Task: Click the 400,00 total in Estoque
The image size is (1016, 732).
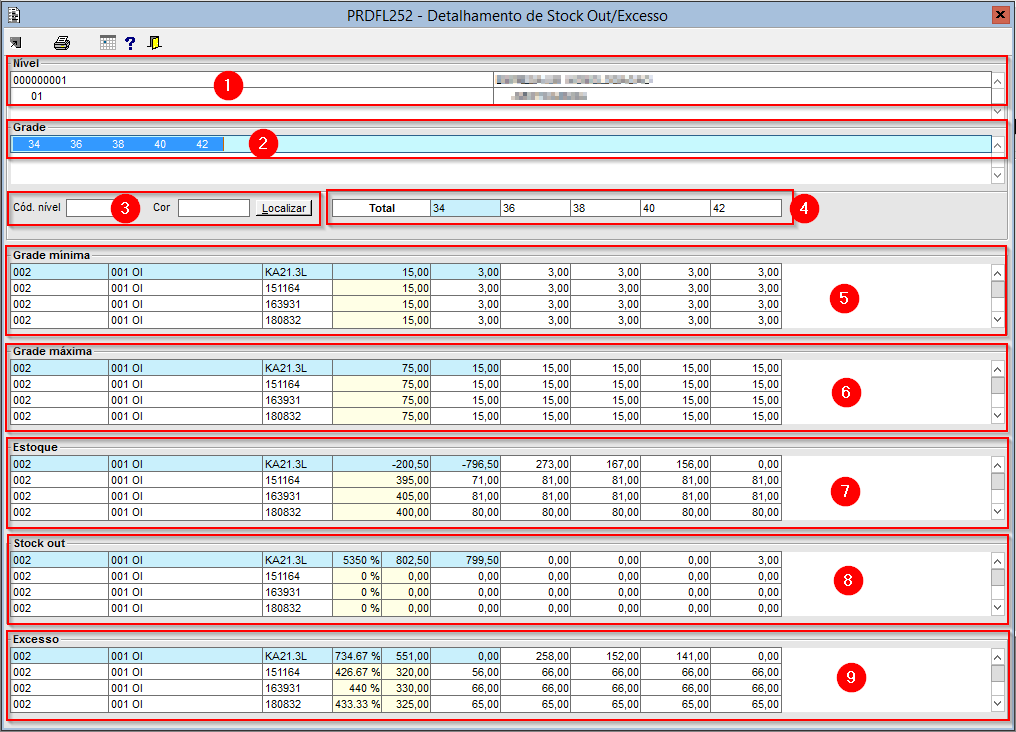Action: point(382,512)
